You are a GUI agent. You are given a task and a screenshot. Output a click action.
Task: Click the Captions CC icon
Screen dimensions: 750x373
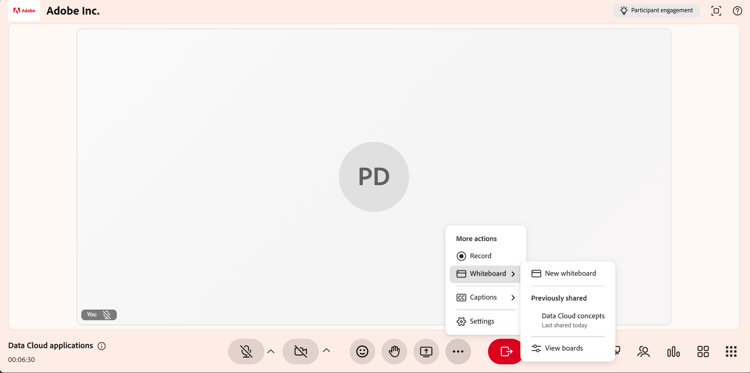461,297
